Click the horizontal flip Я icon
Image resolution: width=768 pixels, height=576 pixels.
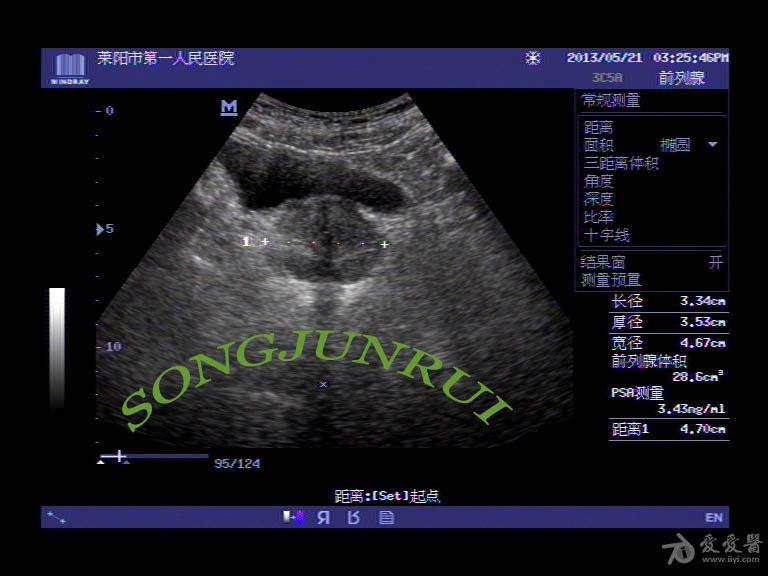(x=323, y=517)
